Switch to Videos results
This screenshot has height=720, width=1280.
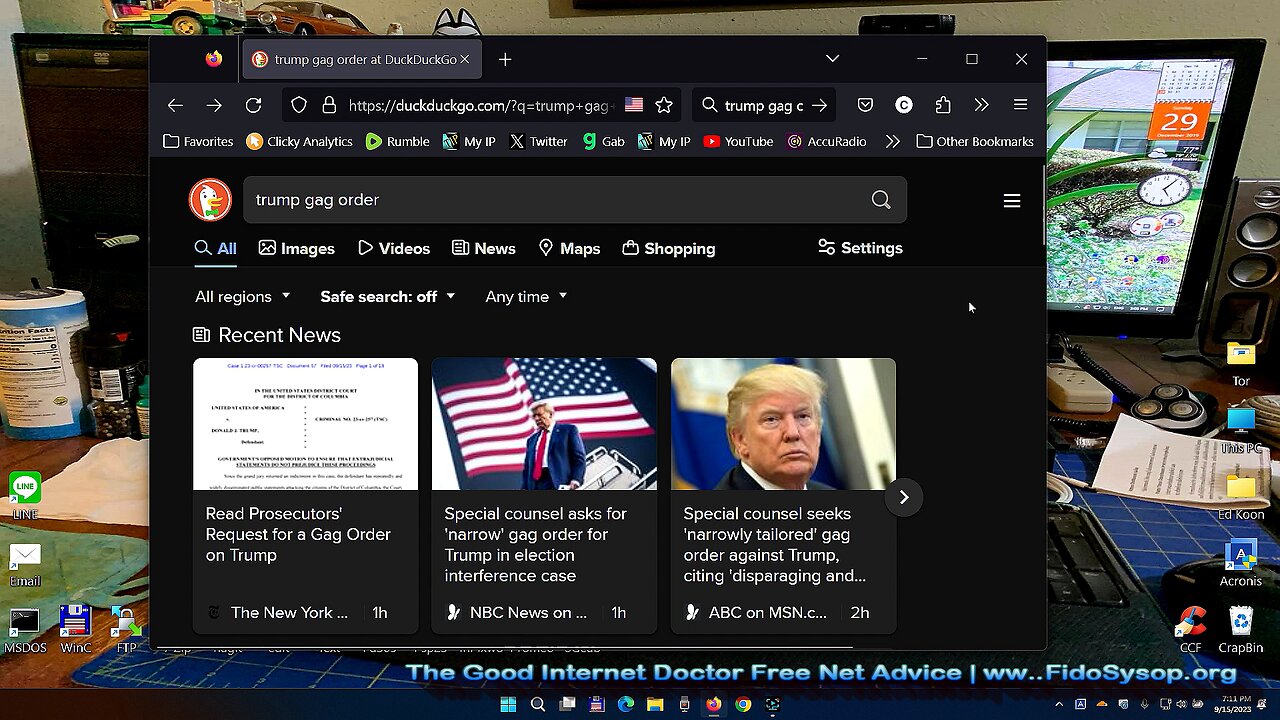[394, 248]
